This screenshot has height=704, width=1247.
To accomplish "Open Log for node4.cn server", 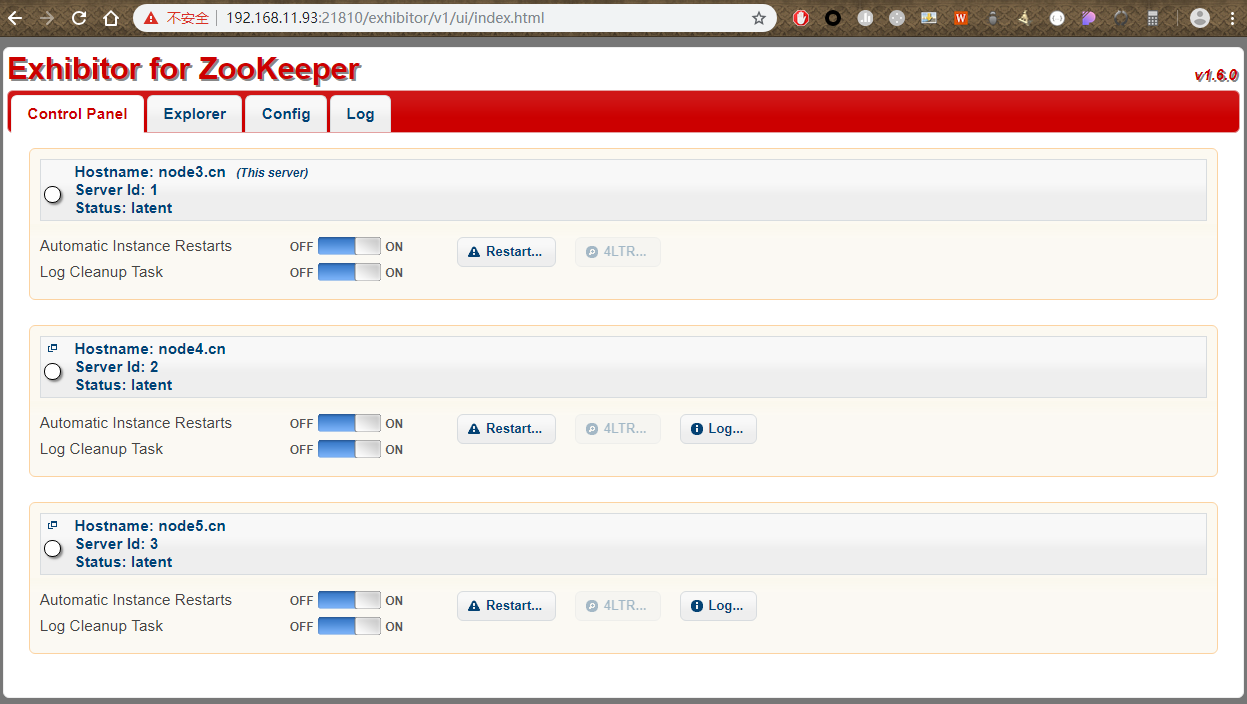I will coord(718,429).
